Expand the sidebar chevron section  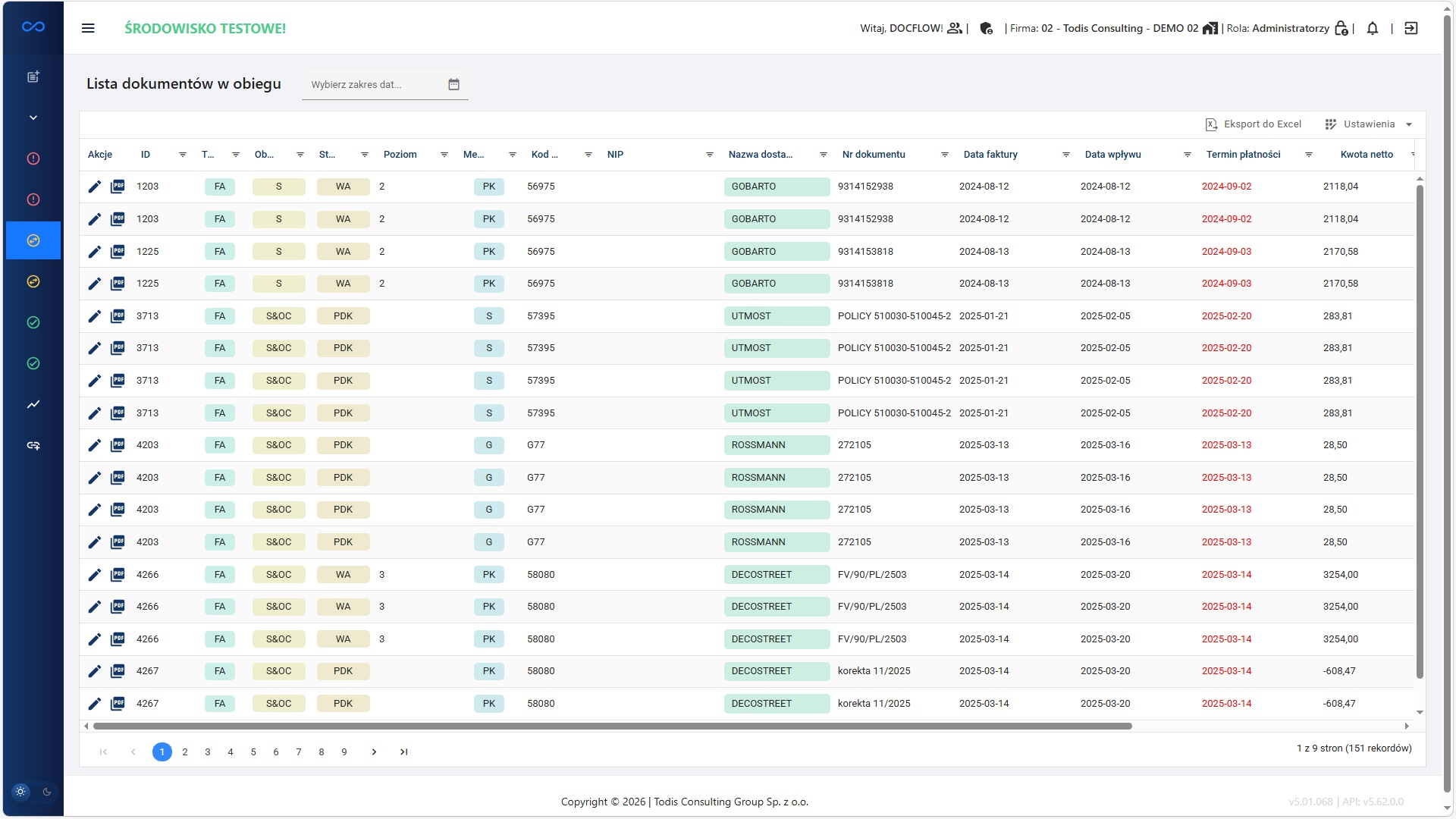(33, 118)
